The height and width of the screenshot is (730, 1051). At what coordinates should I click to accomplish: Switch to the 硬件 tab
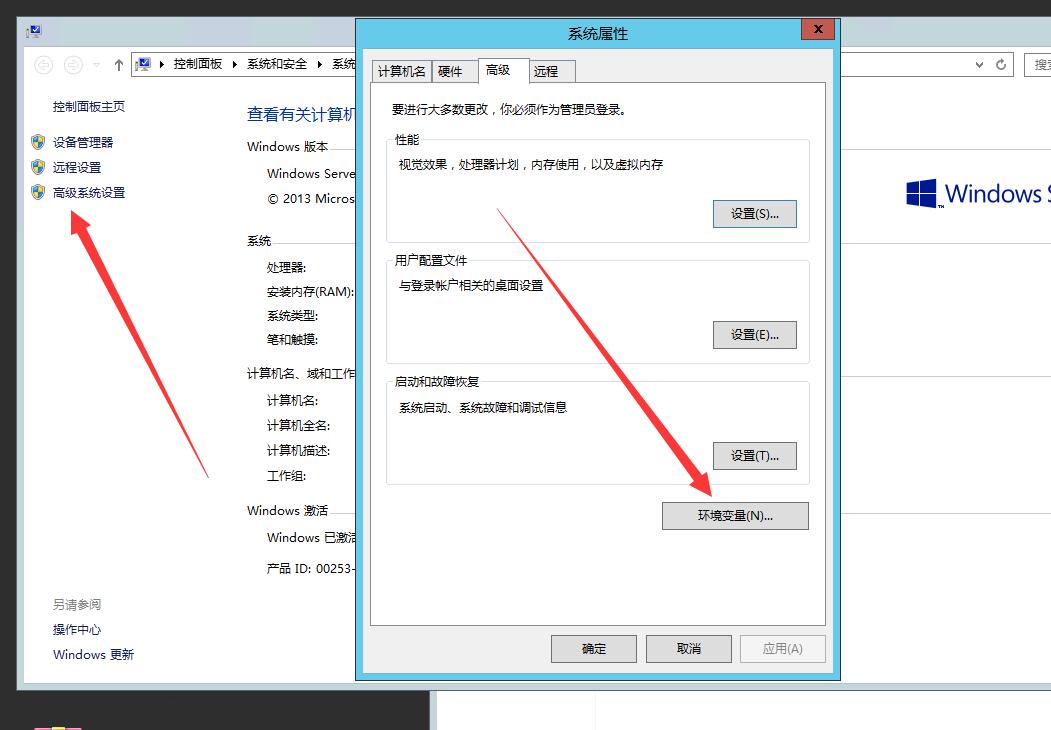point(450,71)
